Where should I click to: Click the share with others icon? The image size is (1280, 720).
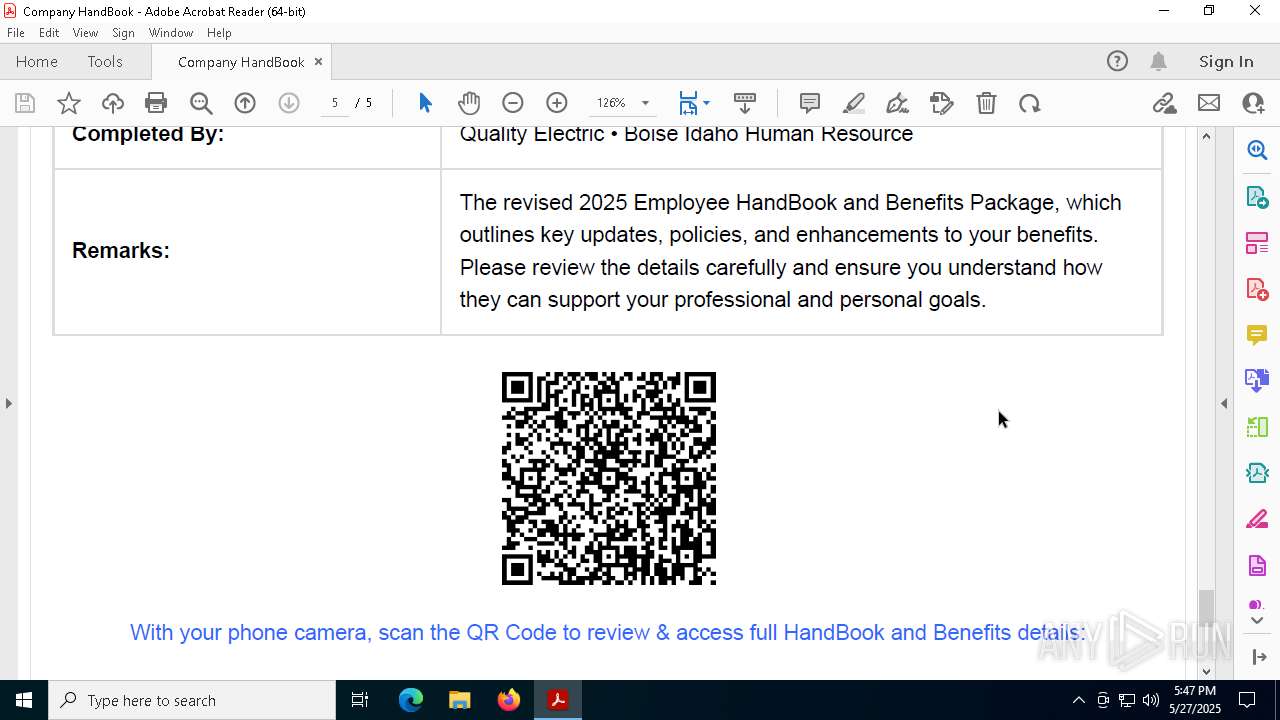1253,103
